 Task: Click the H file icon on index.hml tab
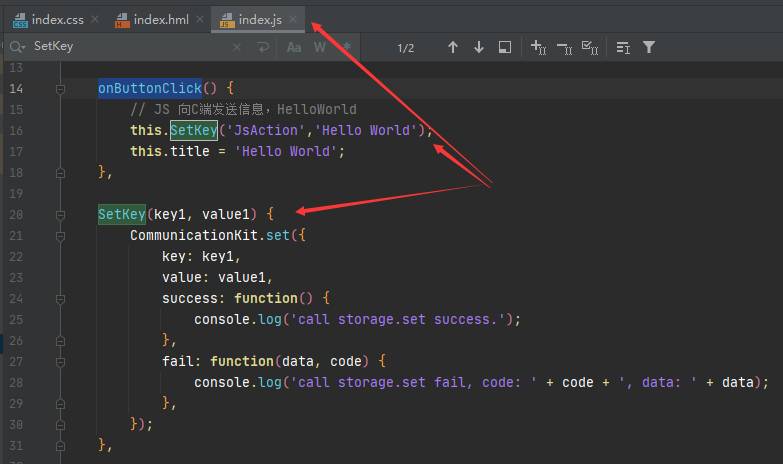pos(122,20)
